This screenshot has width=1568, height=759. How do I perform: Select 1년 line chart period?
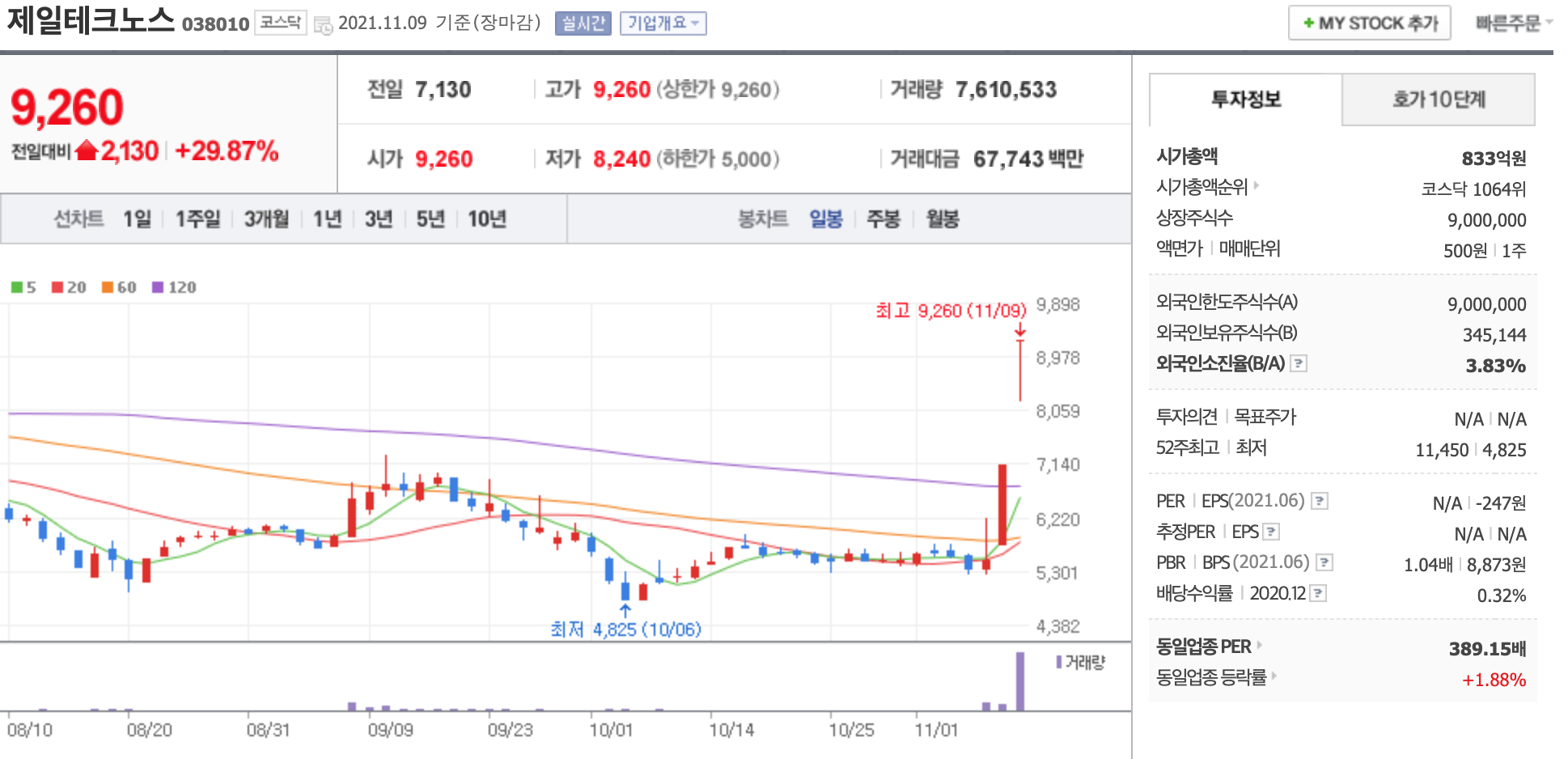coord(327,219)
